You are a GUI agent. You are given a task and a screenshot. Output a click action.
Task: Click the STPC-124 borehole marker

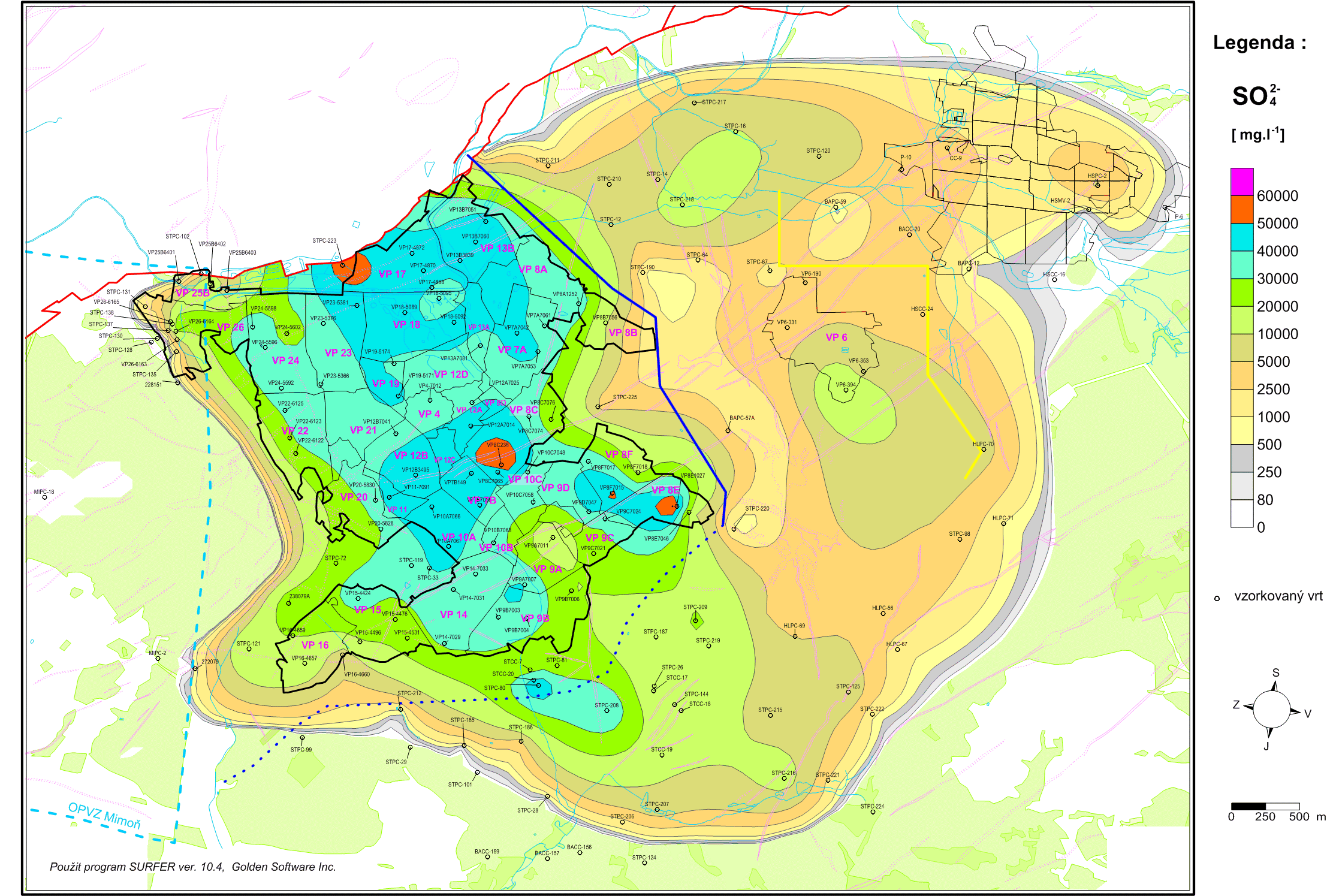(x=644, y=863)
